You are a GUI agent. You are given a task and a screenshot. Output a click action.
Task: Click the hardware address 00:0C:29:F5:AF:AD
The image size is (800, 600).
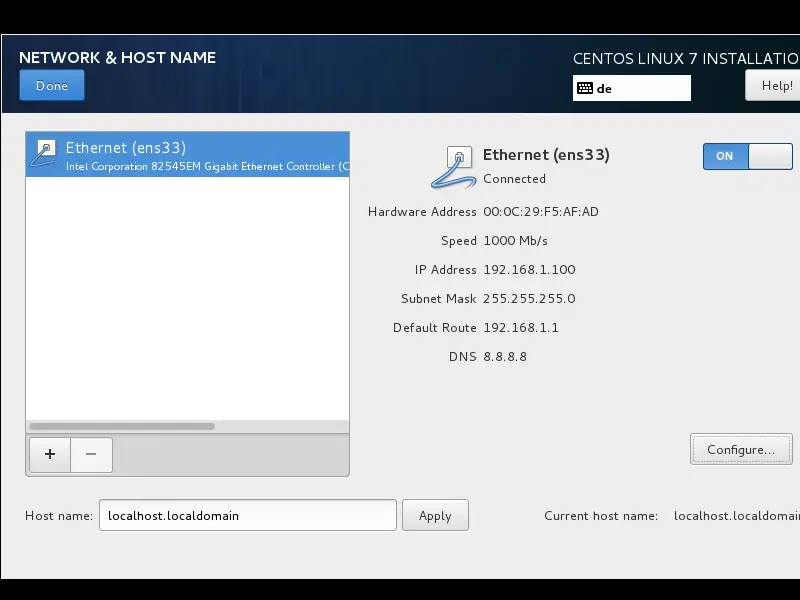(x=541, y=212)
